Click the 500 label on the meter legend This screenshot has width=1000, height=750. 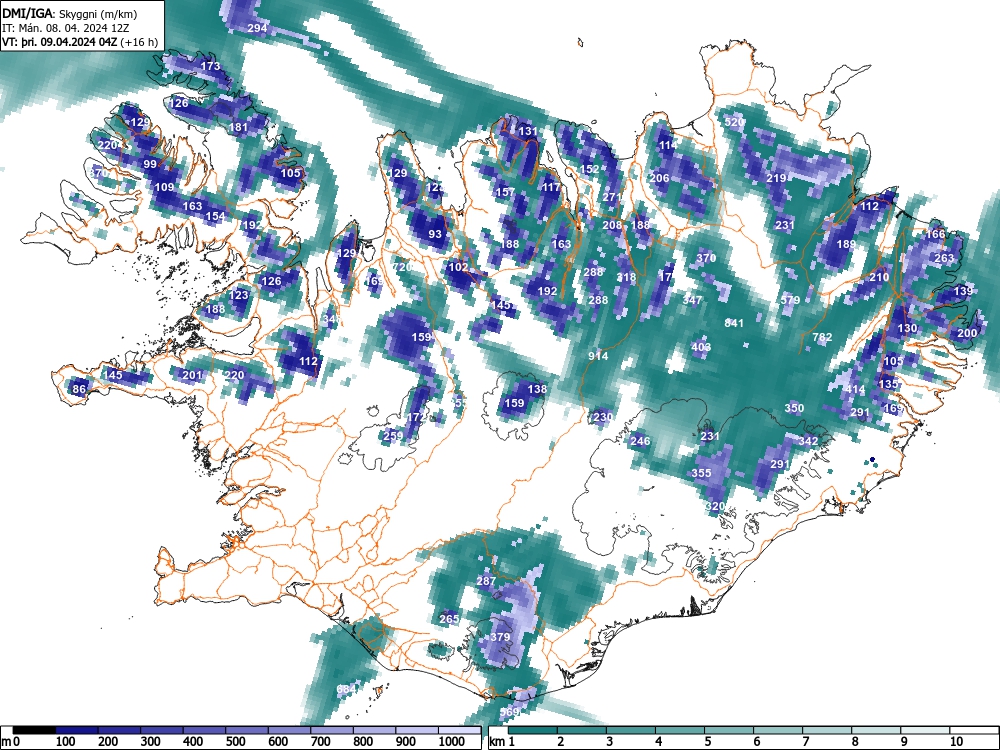point(235,741)
